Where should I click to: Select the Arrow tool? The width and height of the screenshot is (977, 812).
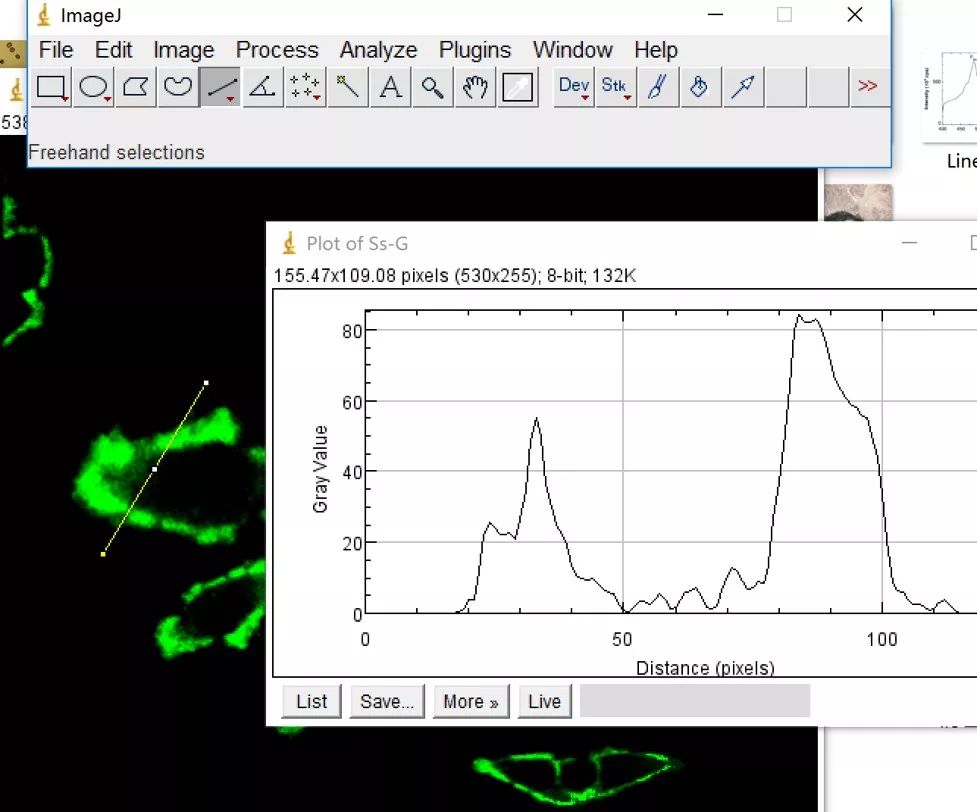coord(743,87)
